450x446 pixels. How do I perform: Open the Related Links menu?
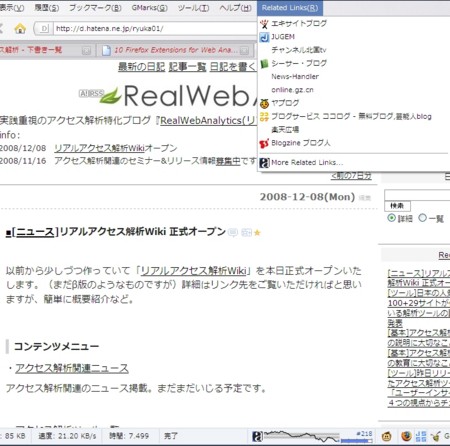(290, 8)
